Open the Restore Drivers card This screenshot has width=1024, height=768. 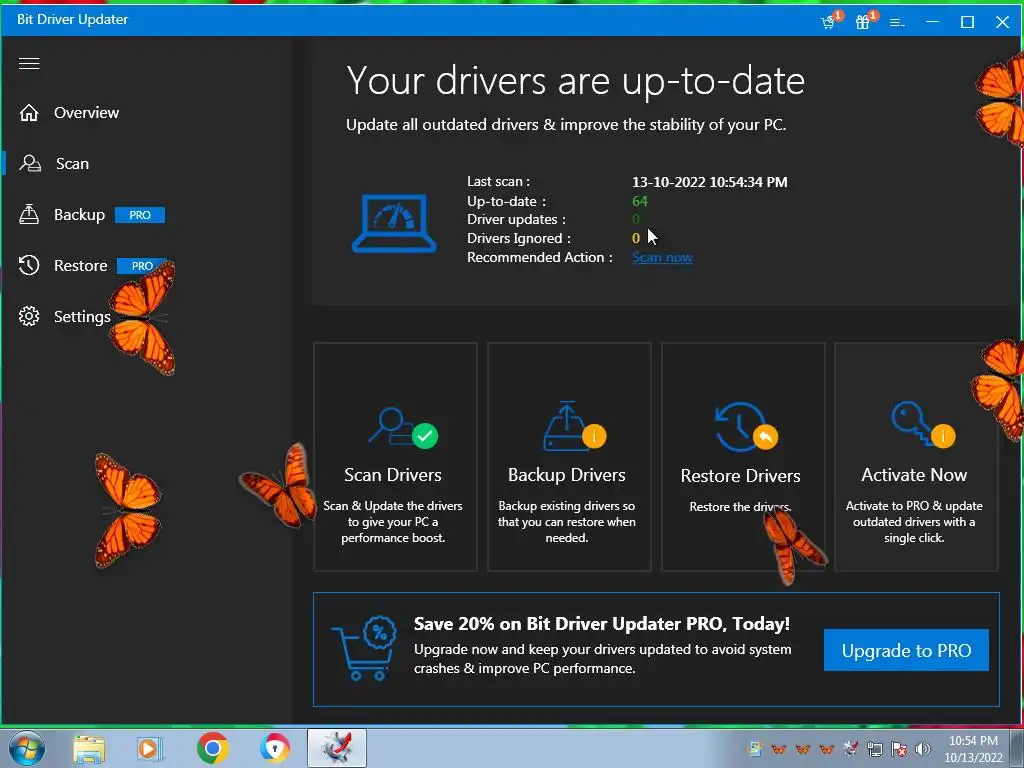(x=743, y=457)
